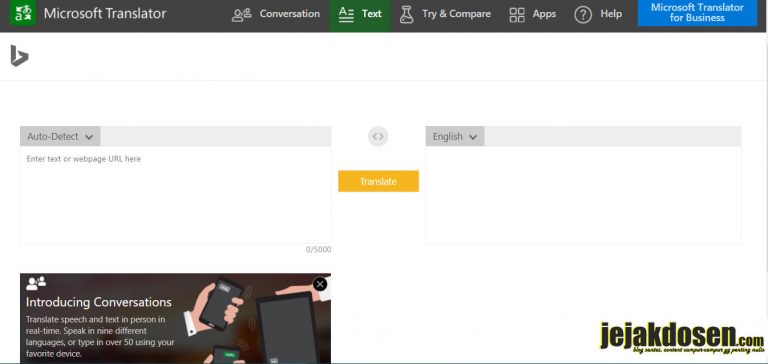The image size is (768, 364).
Task: Click the translation output box
Action: pyautogui.click(x=583, y=194)
